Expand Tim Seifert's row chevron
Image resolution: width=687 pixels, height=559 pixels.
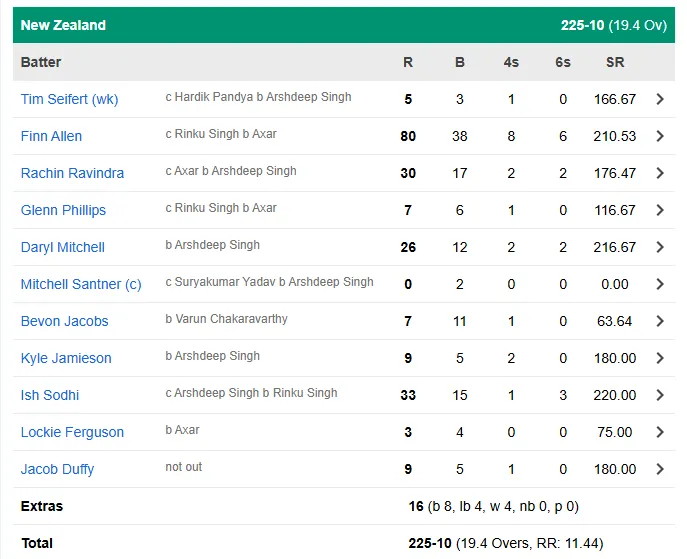click(660, 99)
